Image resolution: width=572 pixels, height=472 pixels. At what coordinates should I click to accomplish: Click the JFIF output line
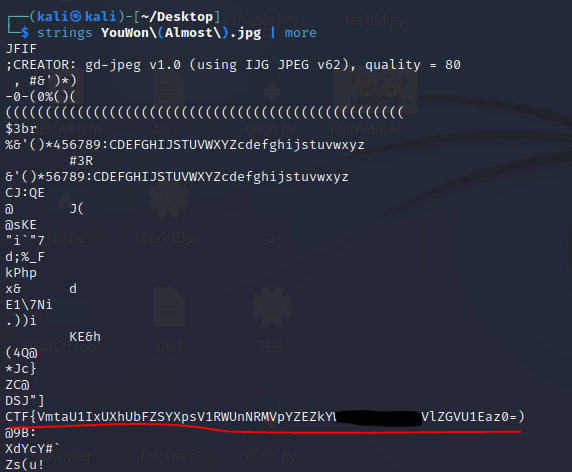pyautogui.click(x=21, y=49)
